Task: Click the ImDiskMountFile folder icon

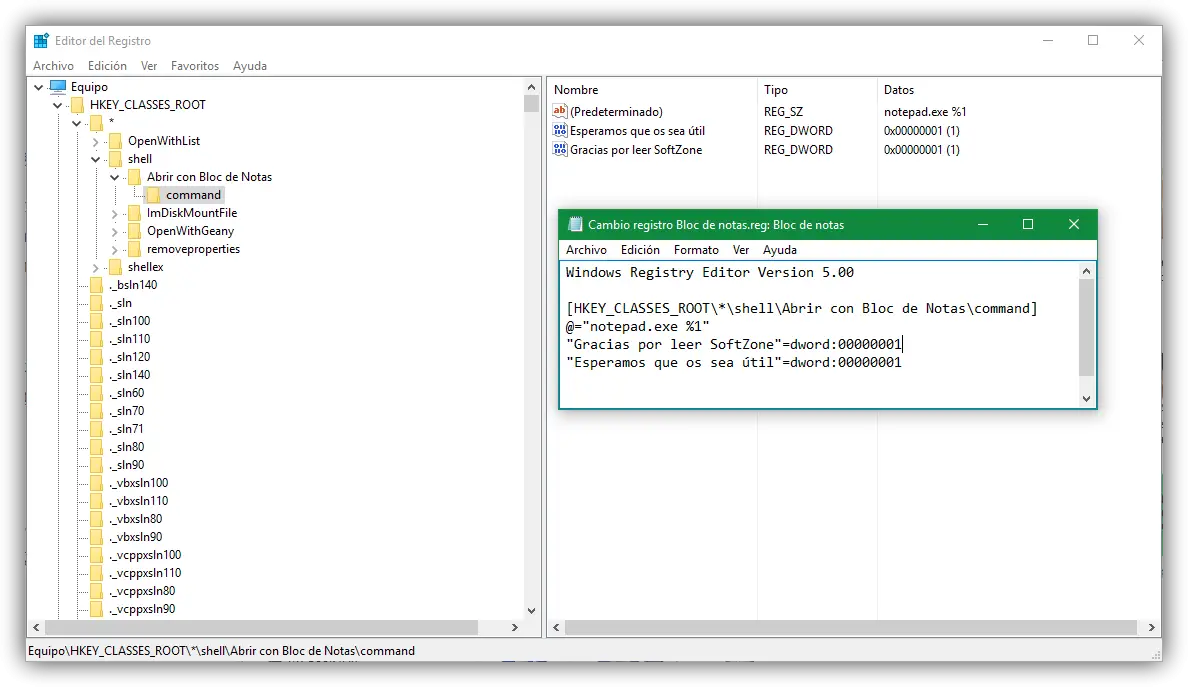Action: click(134, 213)
